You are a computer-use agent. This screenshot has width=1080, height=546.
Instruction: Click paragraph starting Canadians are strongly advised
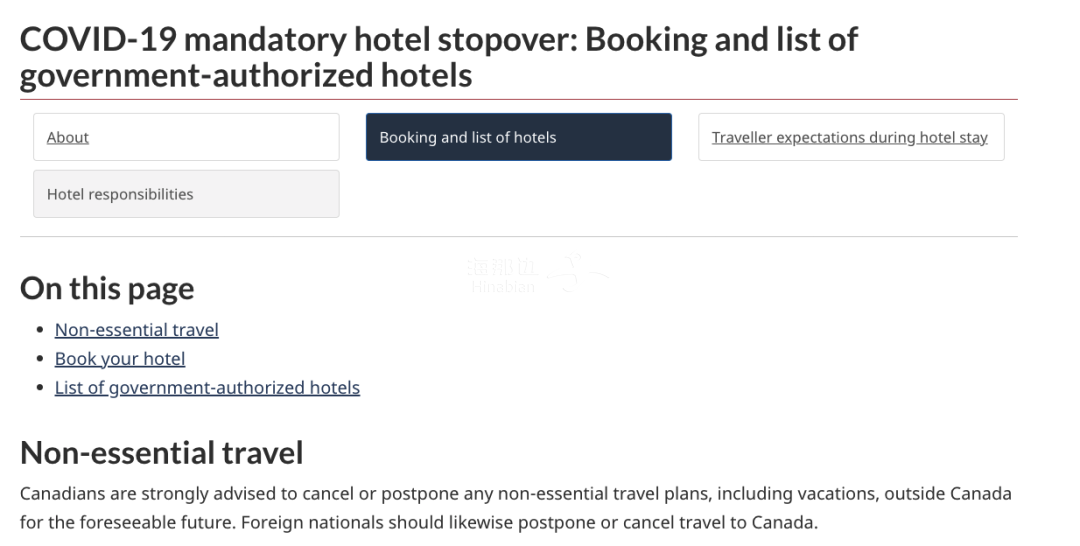[516, 508]
